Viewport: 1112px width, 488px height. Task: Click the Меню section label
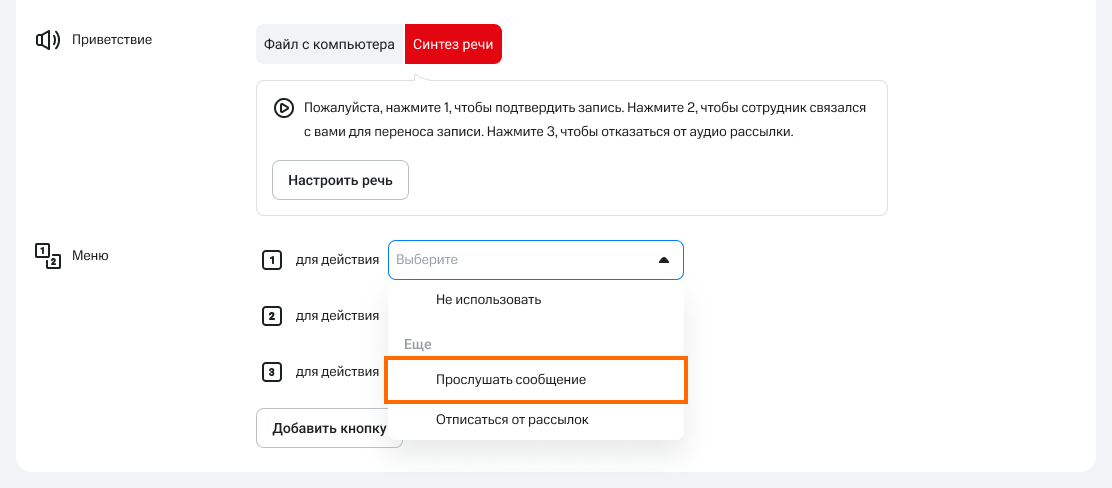[90, 256]
